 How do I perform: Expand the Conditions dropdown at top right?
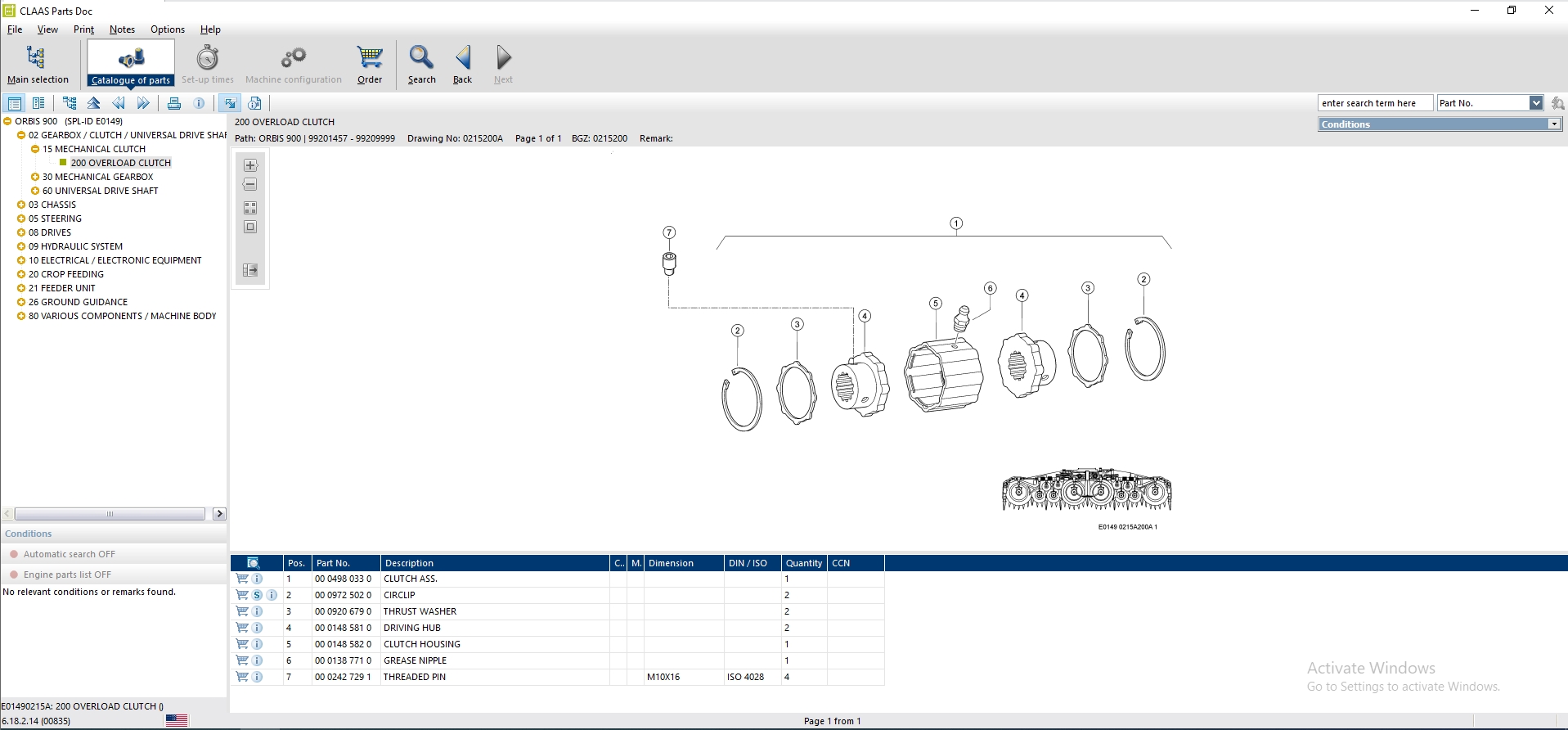pyautogui.click(x=1554, y=124)
